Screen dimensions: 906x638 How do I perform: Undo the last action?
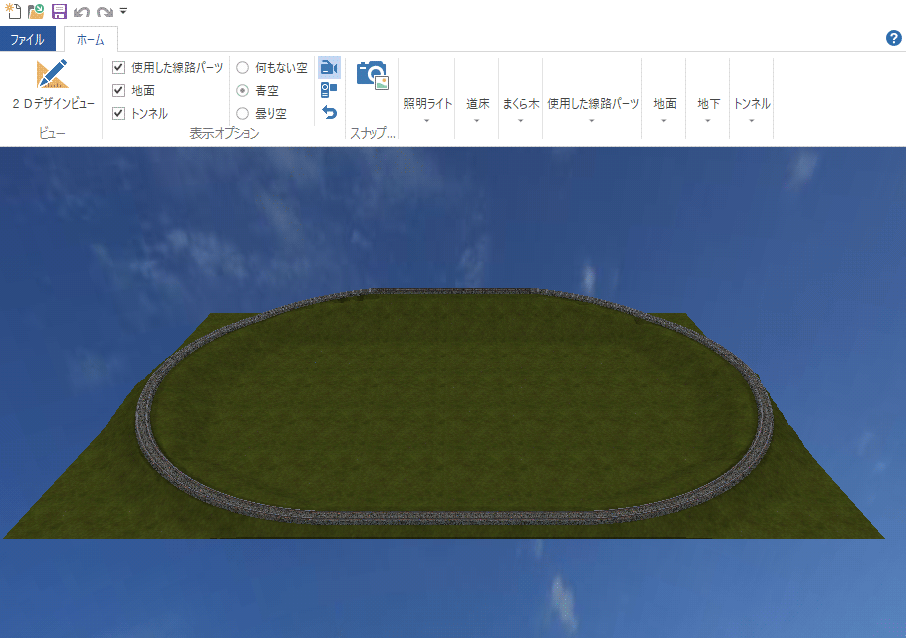pos(82,10)
